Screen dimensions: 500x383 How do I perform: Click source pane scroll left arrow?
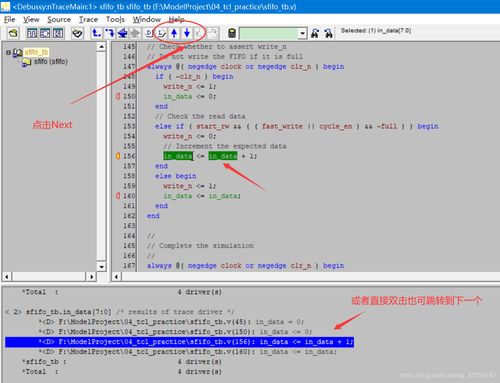[x=116, y=276]
